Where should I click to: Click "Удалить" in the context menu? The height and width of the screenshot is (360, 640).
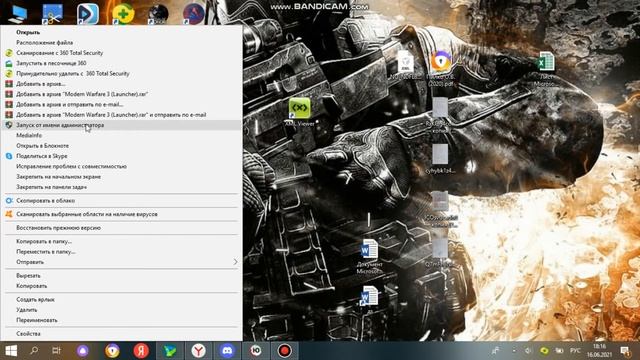(x=27, y=310)
